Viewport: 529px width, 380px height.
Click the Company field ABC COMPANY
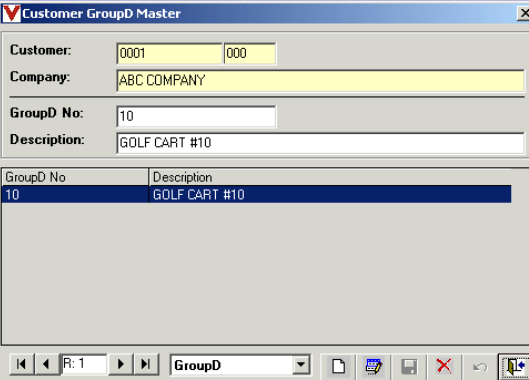coord(320,80)
